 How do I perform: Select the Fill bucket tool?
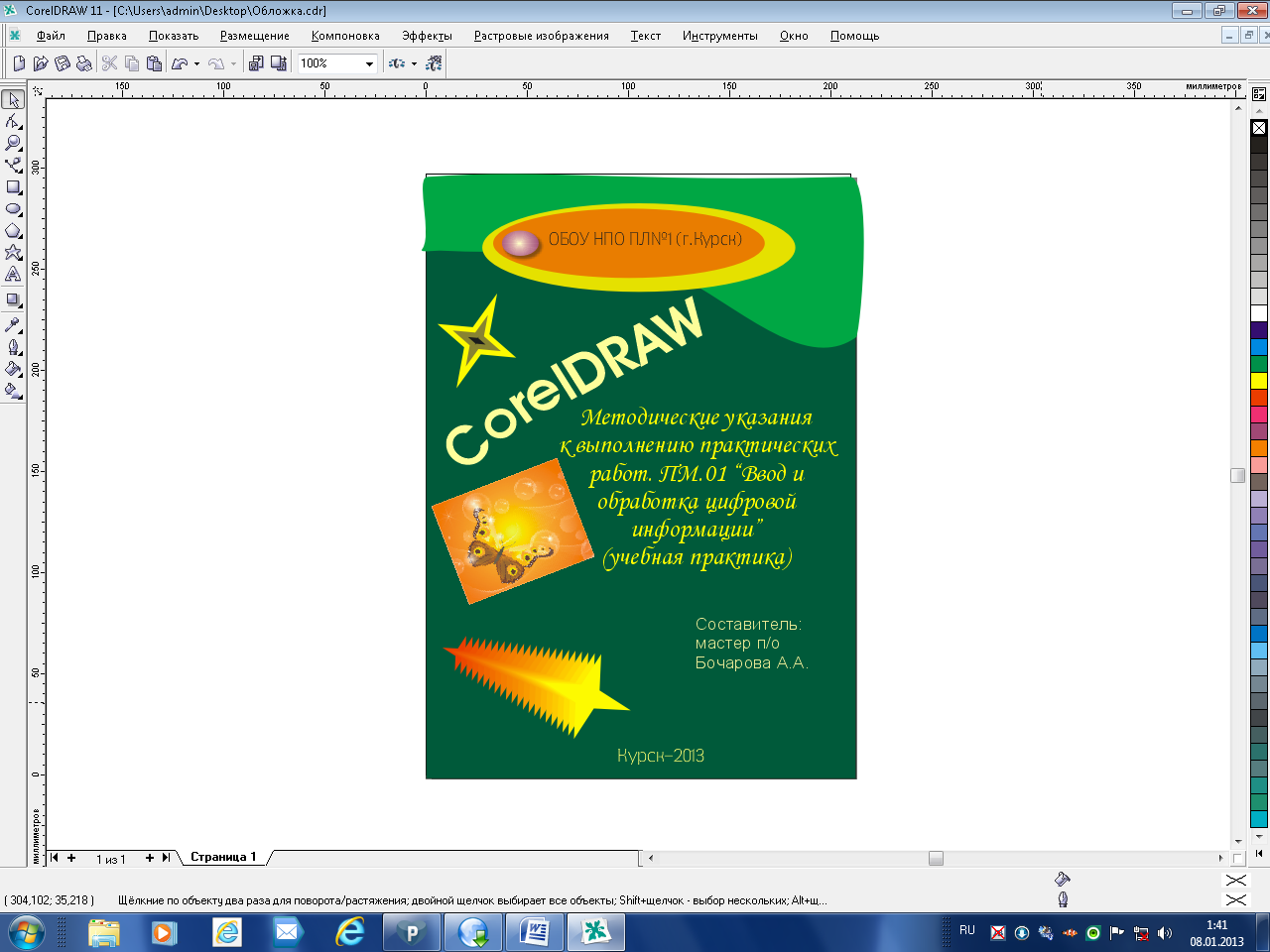13,369
